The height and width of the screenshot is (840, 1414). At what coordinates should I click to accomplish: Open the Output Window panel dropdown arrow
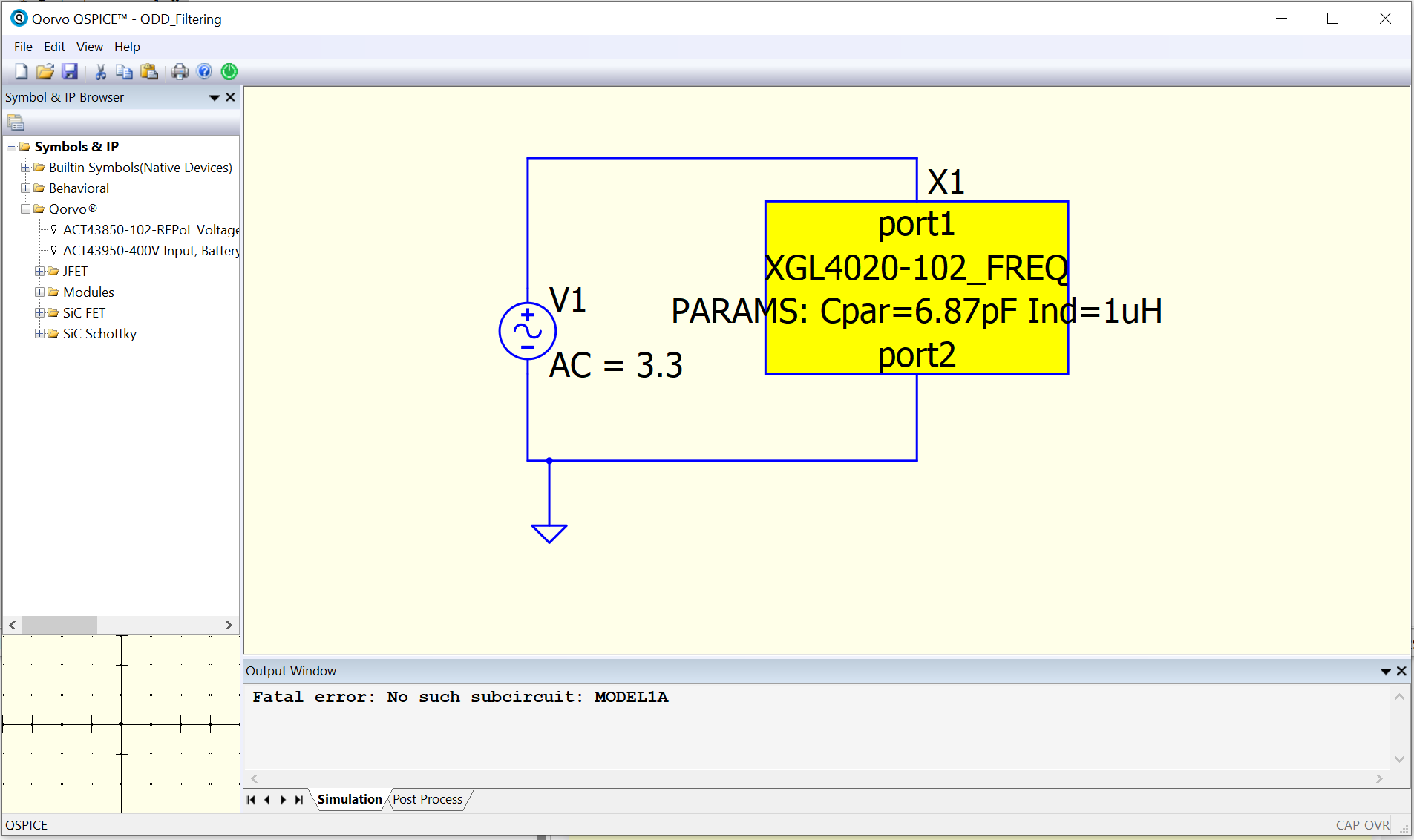pyautogui.click(x=1385, y=672)
